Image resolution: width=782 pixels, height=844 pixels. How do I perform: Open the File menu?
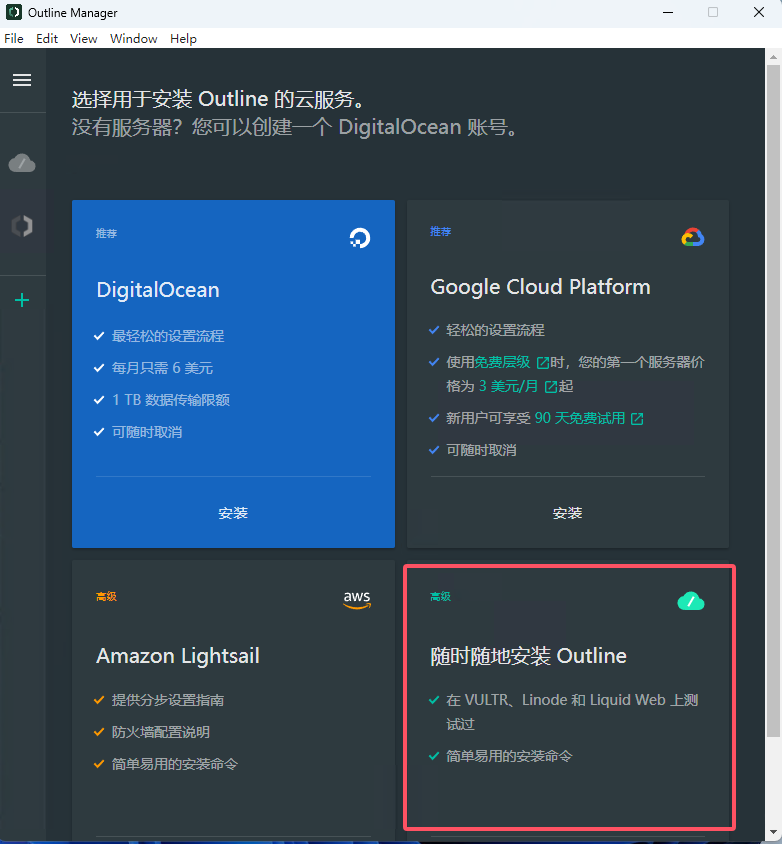13,39
